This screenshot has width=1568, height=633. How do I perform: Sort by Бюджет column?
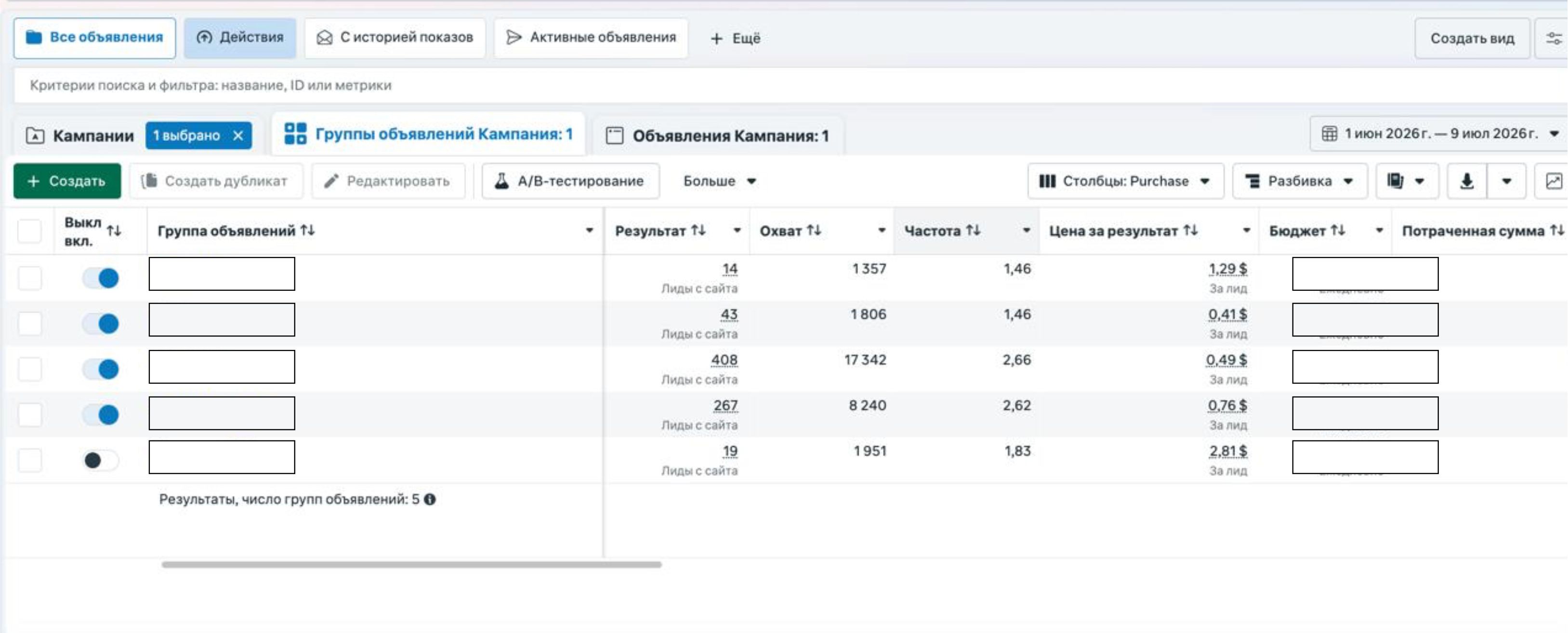pos(1338,231)
